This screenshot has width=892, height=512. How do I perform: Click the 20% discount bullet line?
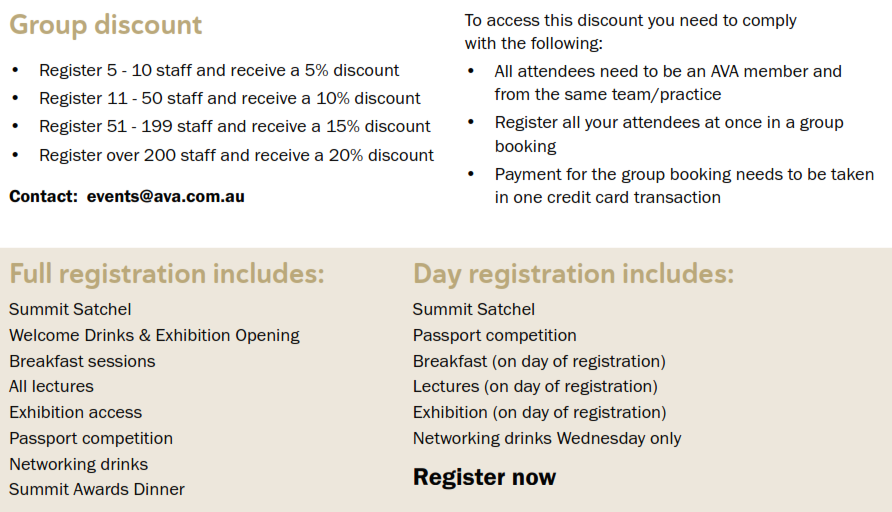pyautogui.click(x=236, y=155)
